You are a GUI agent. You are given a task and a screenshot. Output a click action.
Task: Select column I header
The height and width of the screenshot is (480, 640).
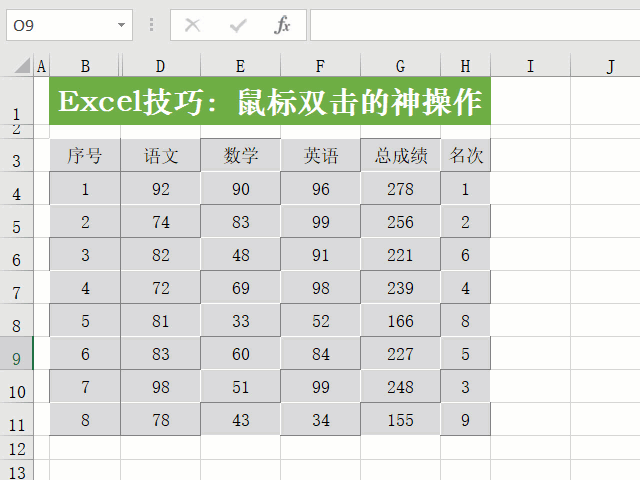[x=530, y=66]
